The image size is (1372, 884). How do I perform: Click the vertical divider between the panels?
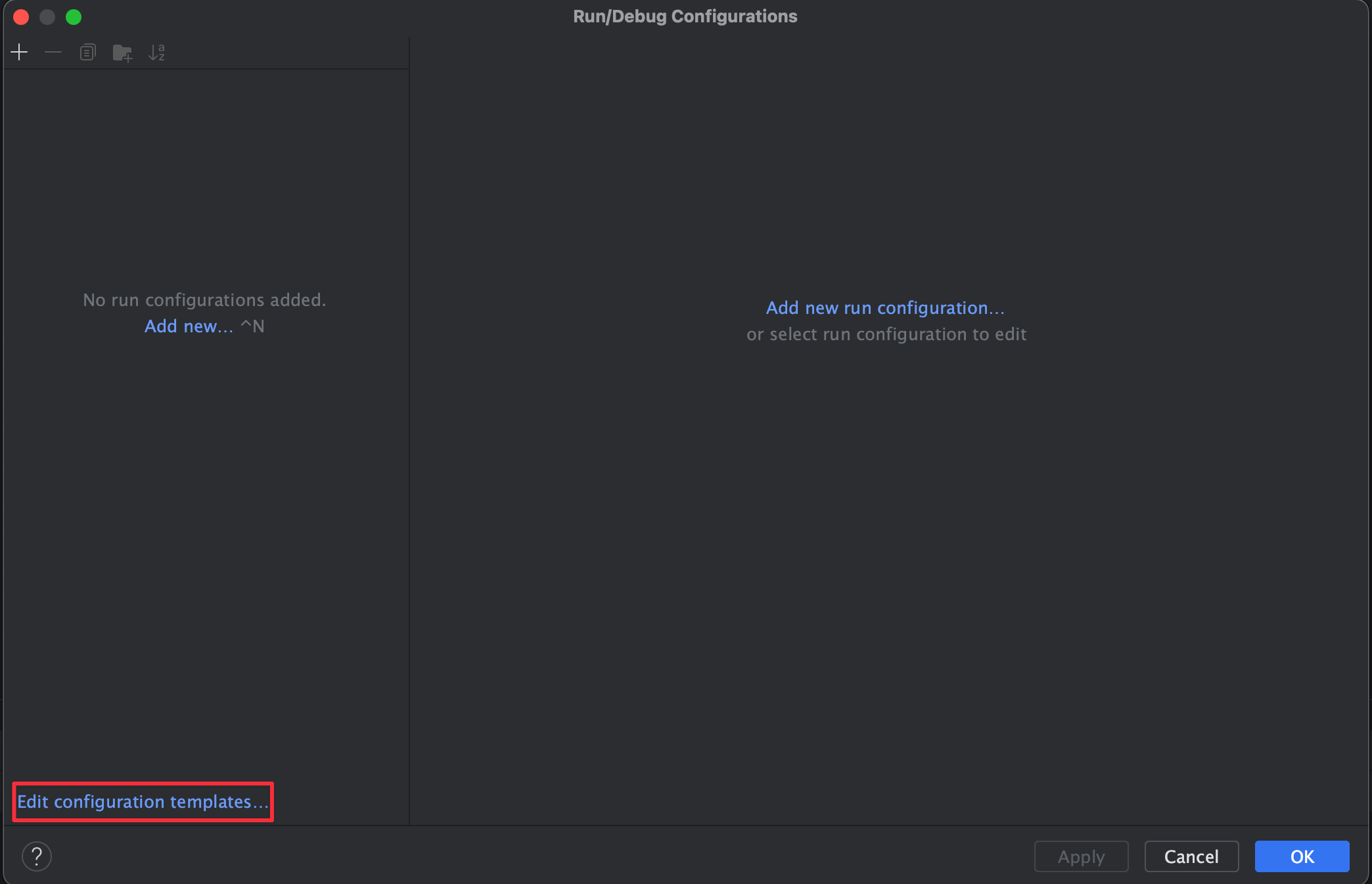click(x=409, y=460)
